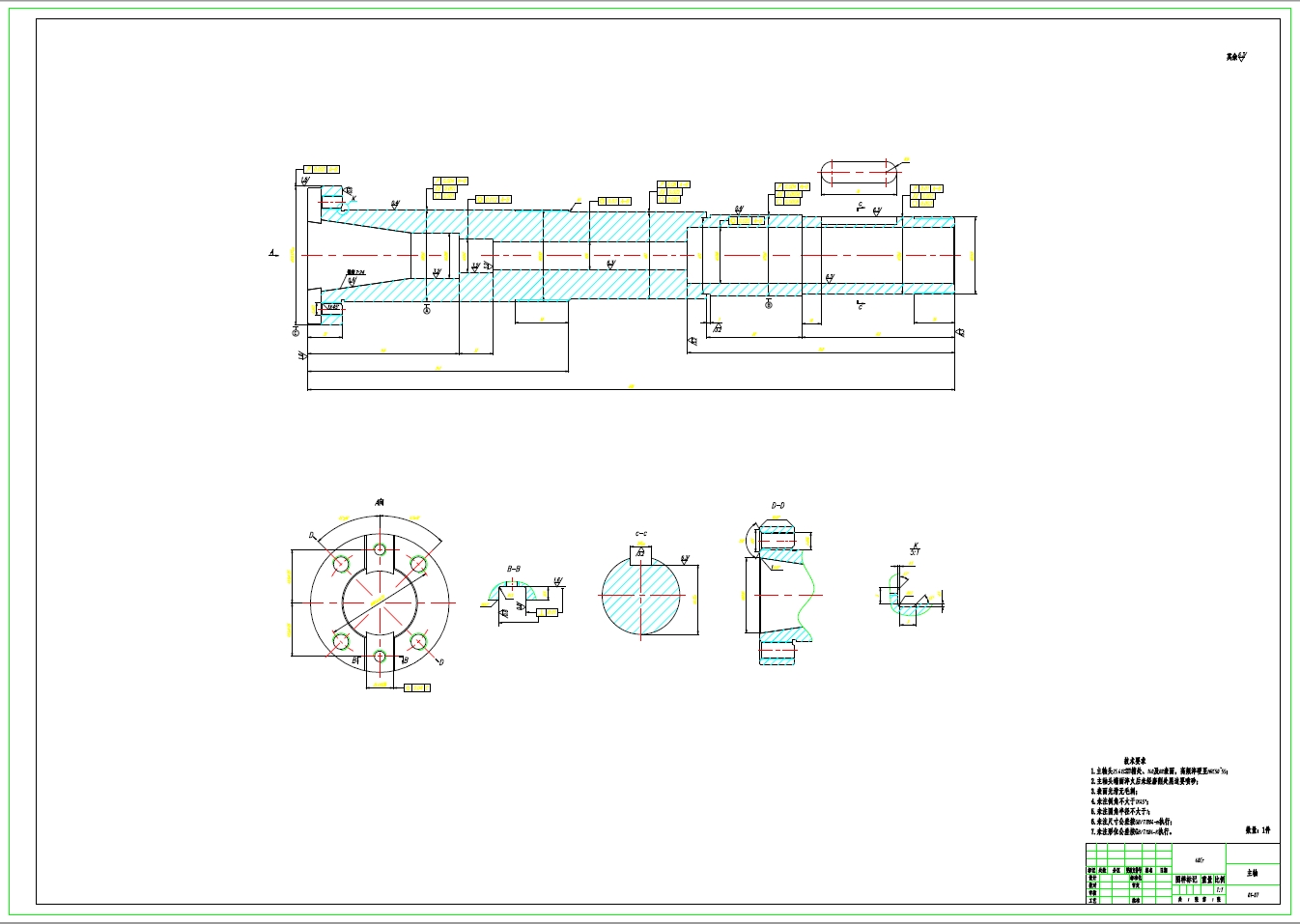Click the 1:1 scale value
This screenshot has width=1300, height=924.
point(1220,889)
